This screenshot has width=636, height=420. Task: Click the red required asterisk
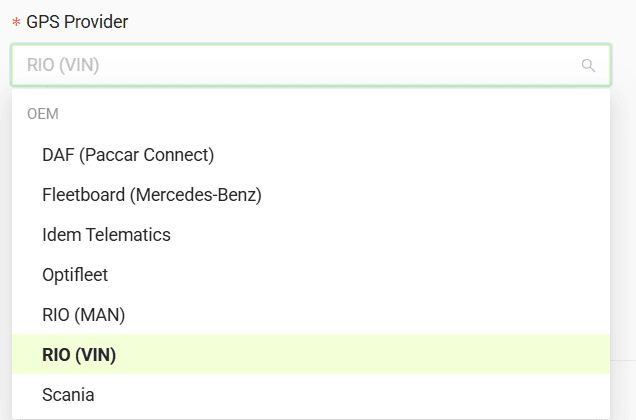pos(16,23)
